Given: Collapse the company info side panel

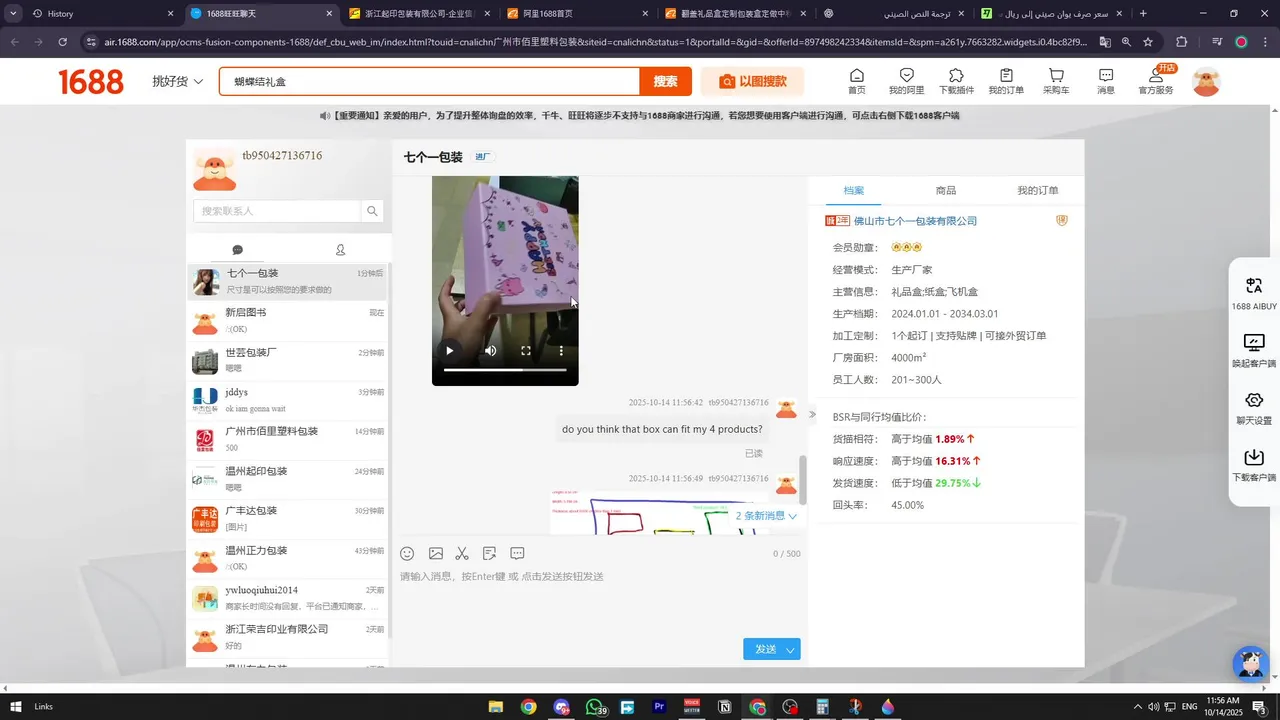Looking at the screenshot, I should pyautogui.click(x=812, y=414).
